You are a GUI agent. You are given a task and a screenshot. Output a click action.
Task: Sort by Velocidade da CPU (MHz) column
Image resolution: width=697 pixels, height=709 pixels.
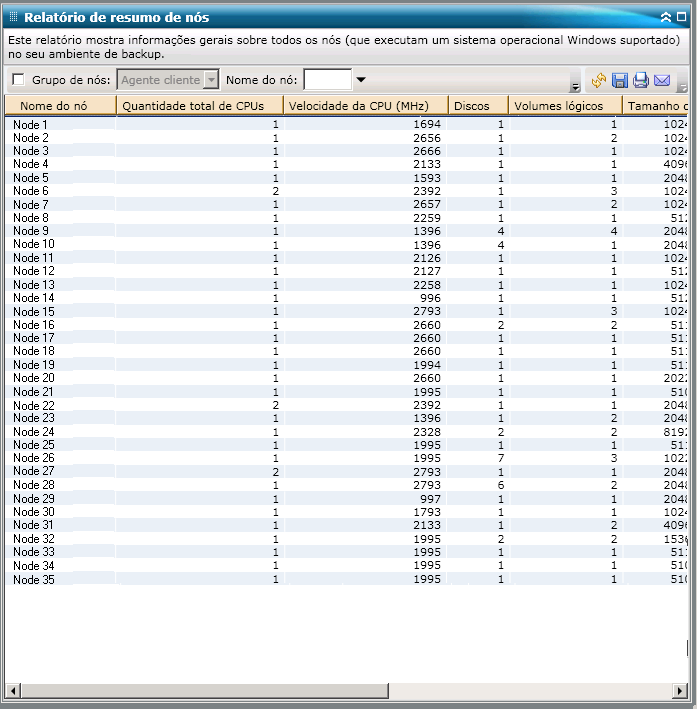pyautogui.click(x=365, y=106)
